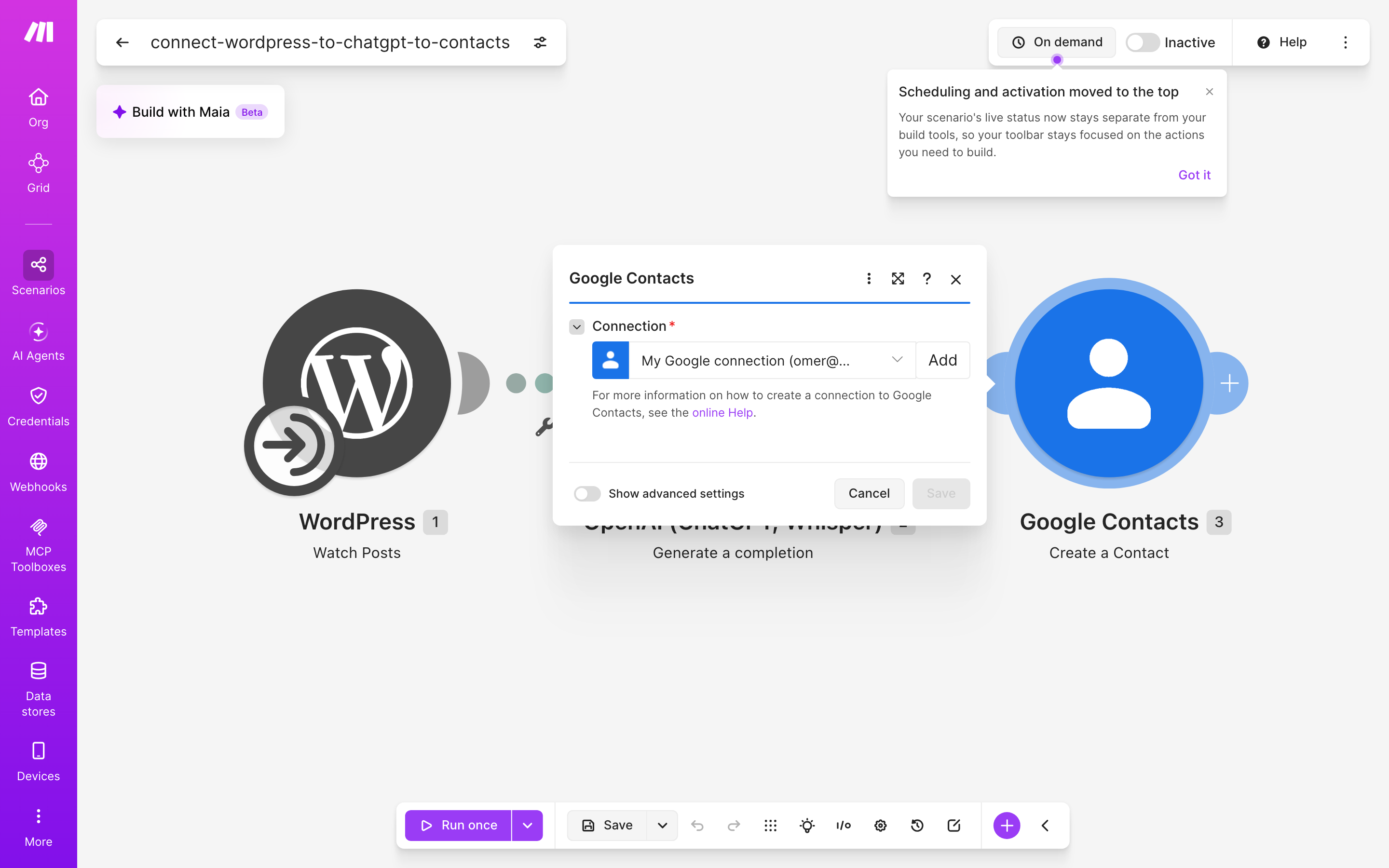
Task: Click Got it in scheduling tooltip
Action: pos(1195,175)
